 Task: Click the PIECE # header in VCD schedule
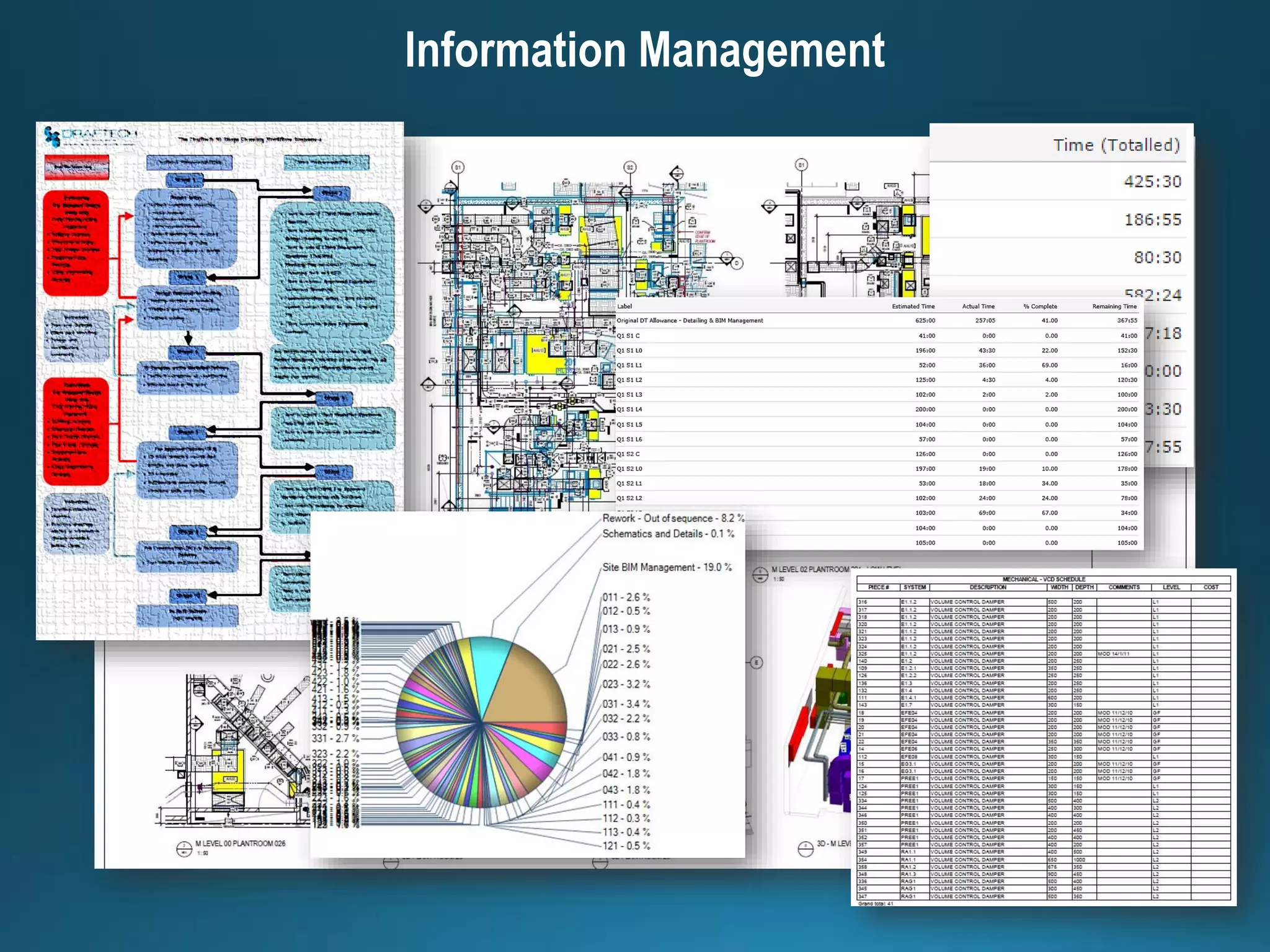pyautogui.click(x=878, y=587)
